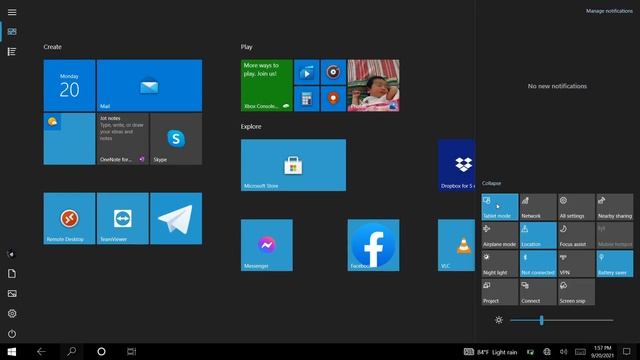Screen dimensions: 640x360
Task: Open Documents from Start sidebar
Action: point(12,273)
